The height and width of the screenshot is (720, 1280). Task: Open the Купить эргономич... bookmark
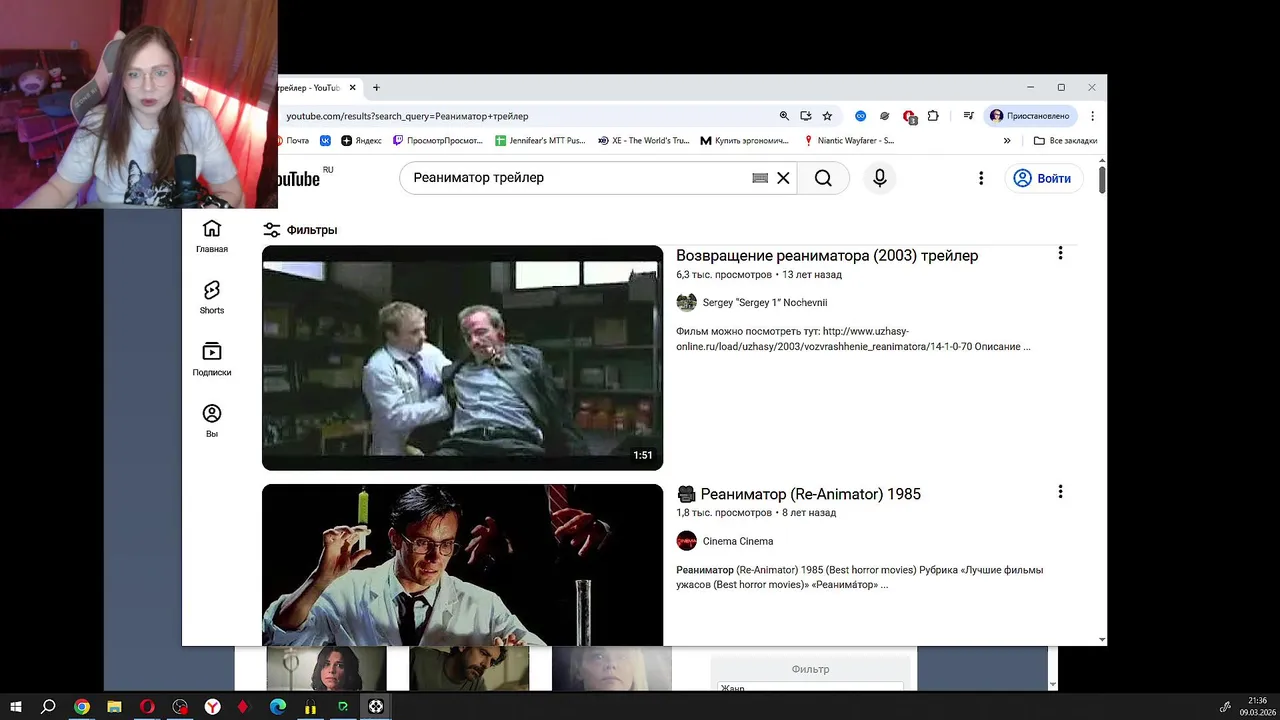(745, 141)
